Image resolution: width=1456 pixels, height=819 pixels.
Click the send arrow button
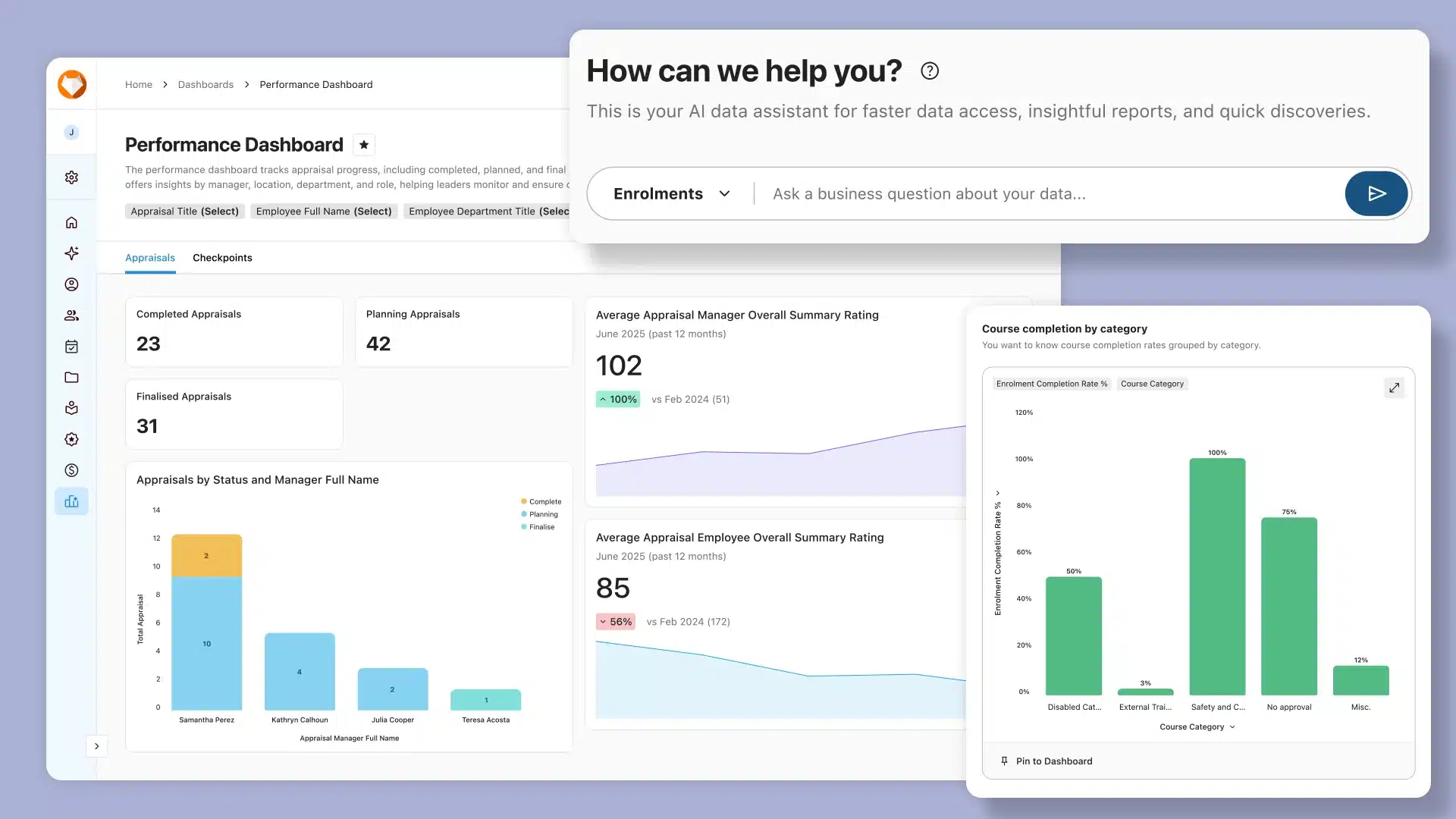point(1376,193)
